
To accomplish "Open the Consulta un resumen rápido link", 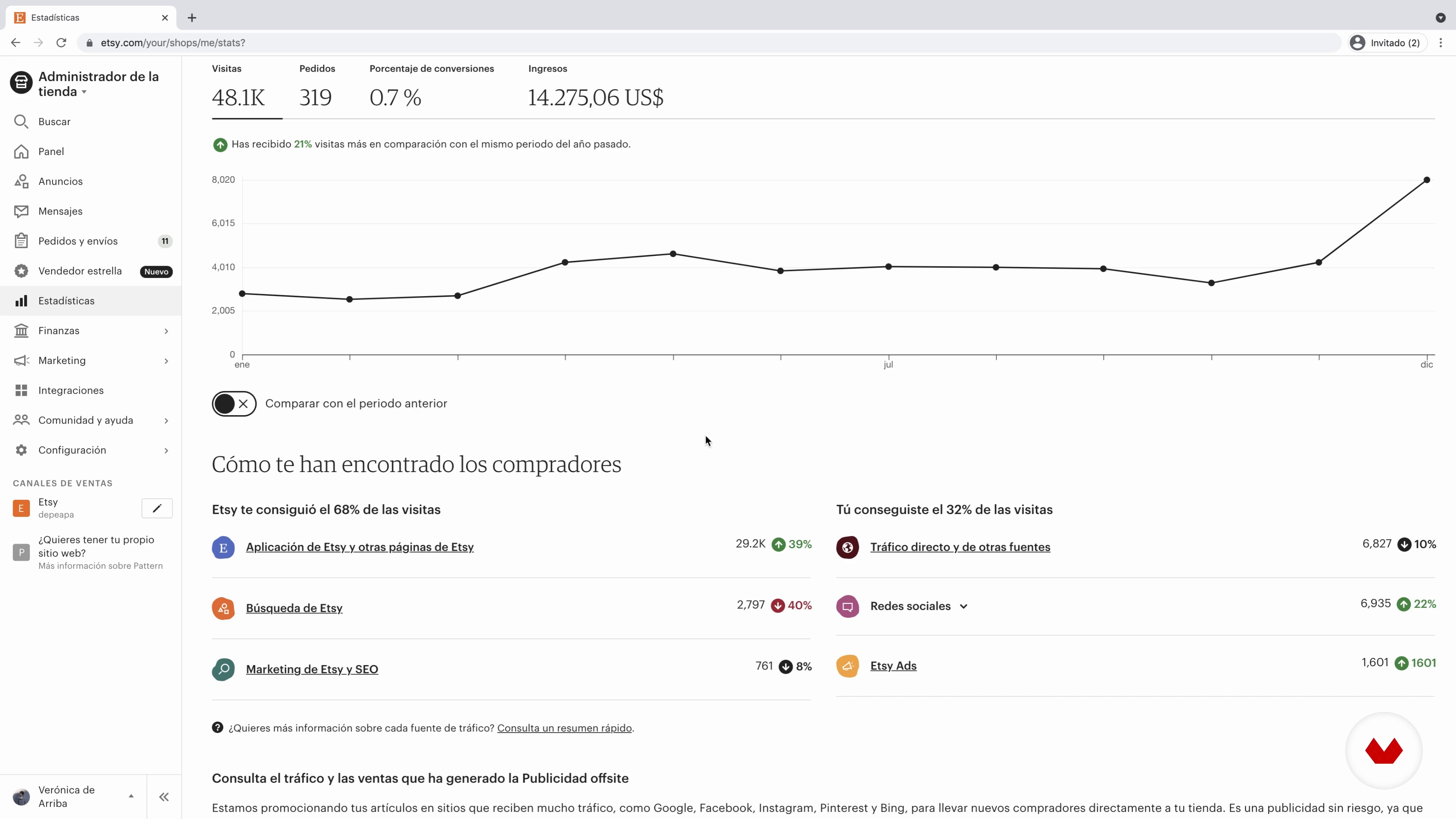I will click(x=564, y=728).
